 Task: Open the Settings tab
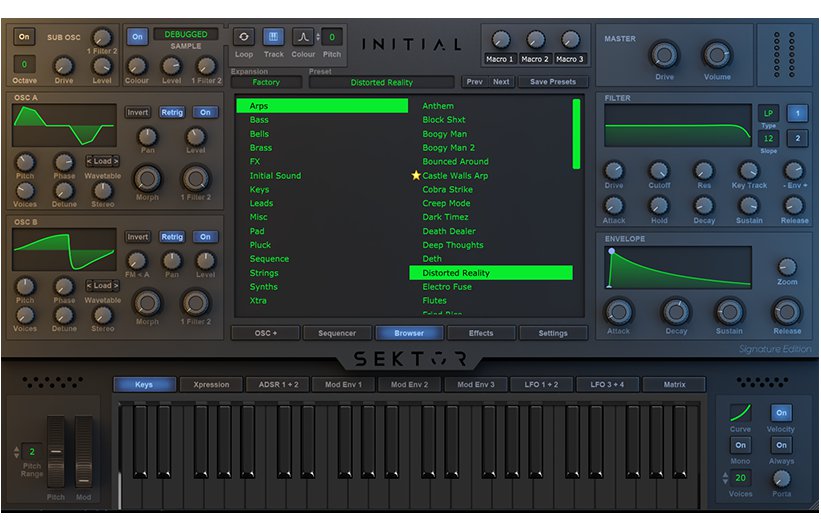[553, 333]
